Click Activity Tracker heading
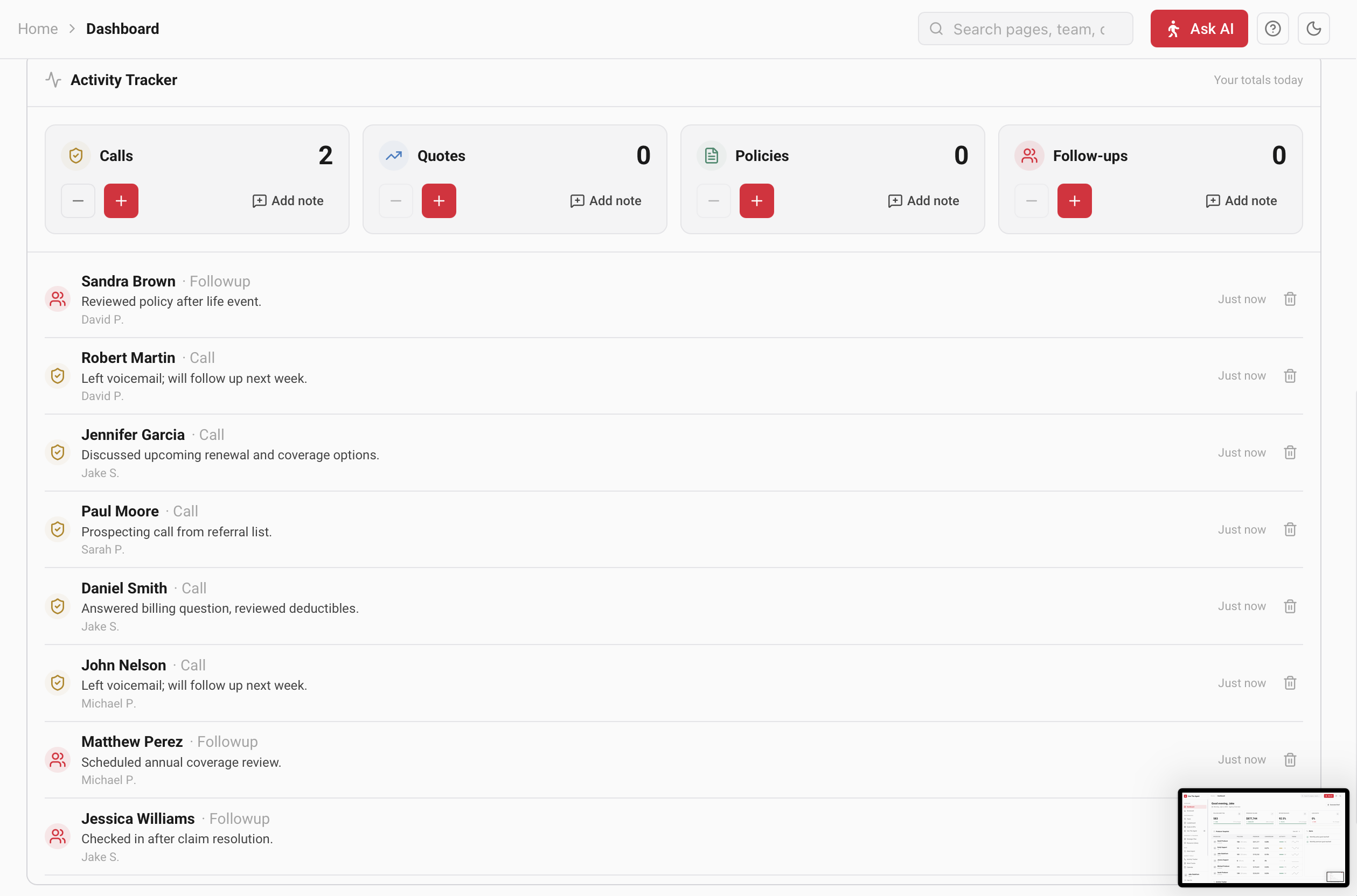Viewport: 1357px width, 896px height. 123,80
